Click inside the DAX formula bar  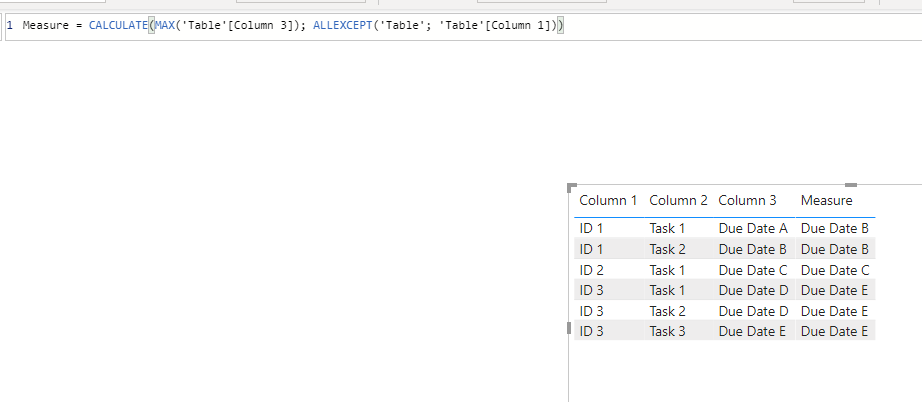461,26
